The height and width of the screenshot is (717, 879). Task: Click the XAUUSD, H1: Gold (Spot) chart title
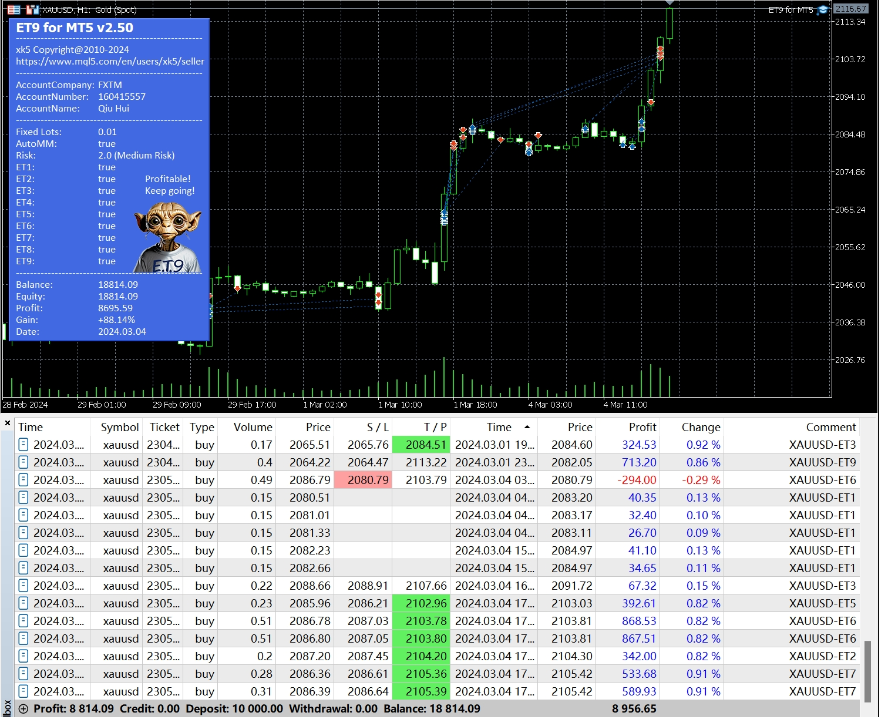point(90,10)
